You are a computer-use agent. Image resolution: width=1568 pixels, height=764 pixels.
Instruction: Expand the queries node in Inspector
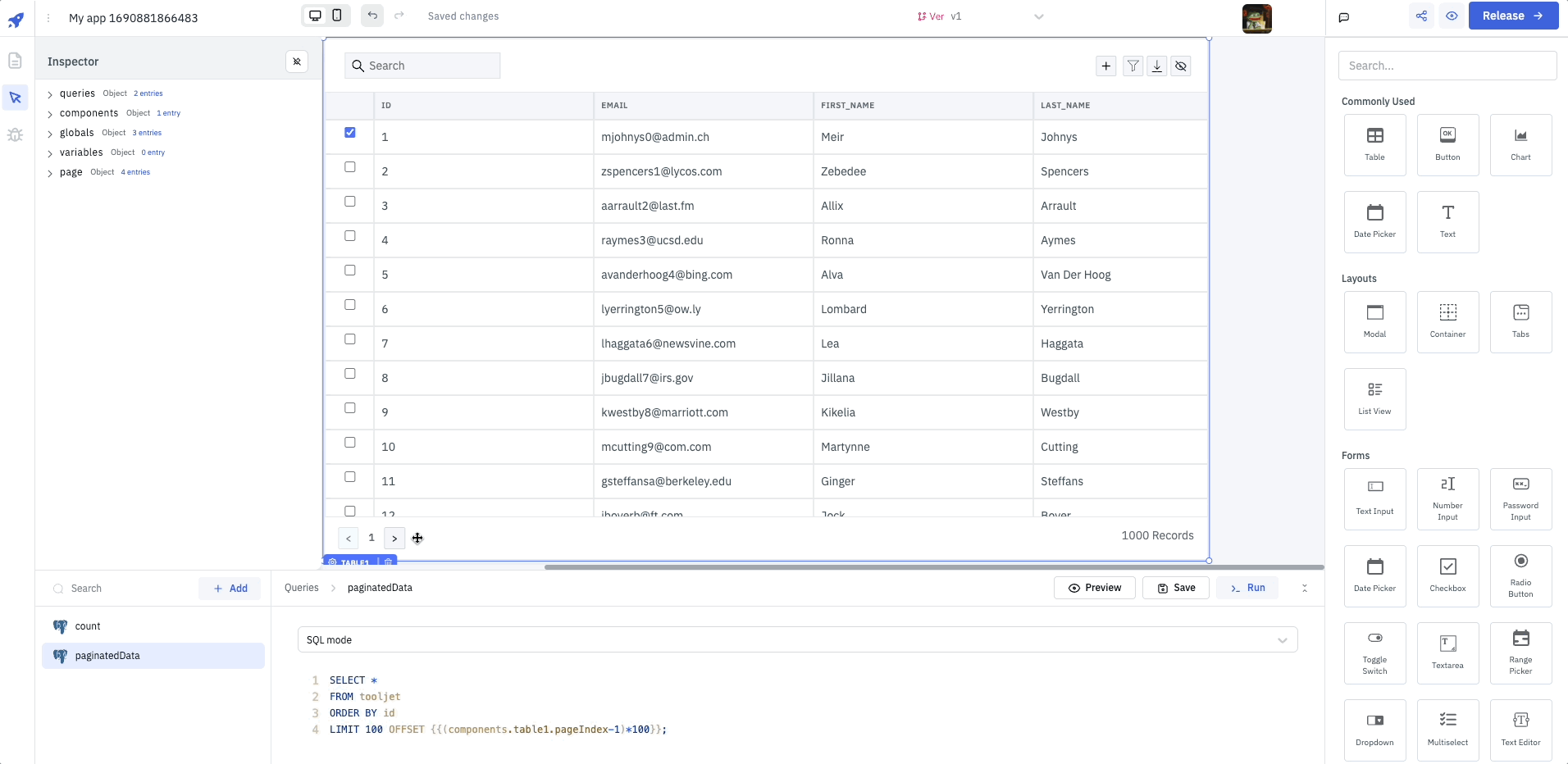click(50, 94)
